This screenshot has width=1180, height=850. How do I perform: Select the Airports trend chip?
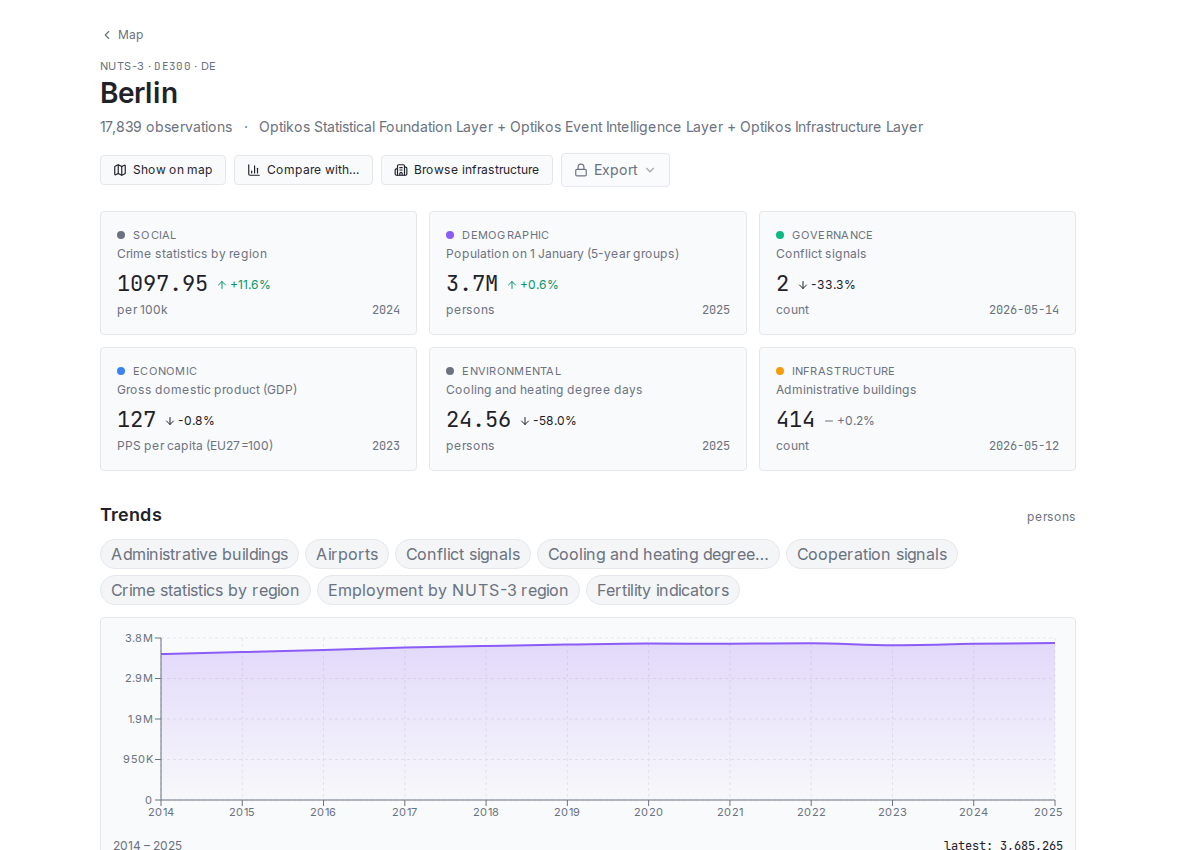tap(347, 554)
